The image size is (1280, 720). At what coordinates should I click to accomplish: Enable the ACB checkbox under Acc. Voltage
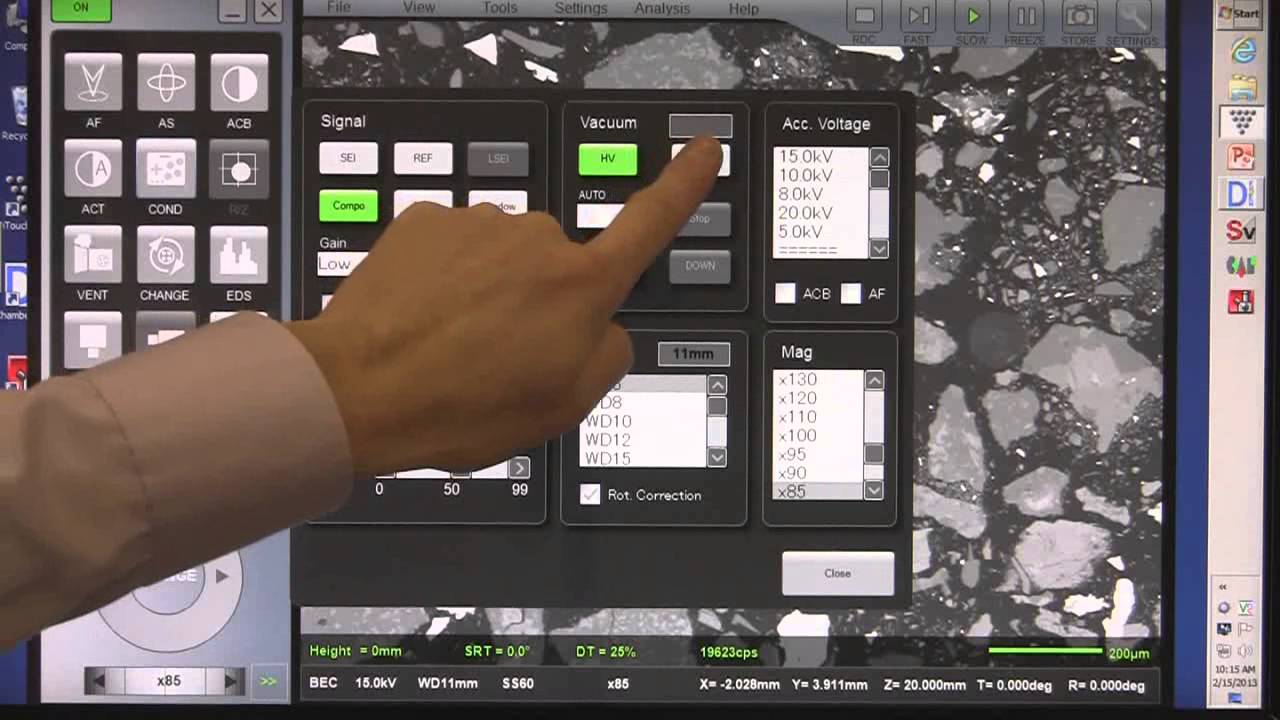tap(785, 293)
